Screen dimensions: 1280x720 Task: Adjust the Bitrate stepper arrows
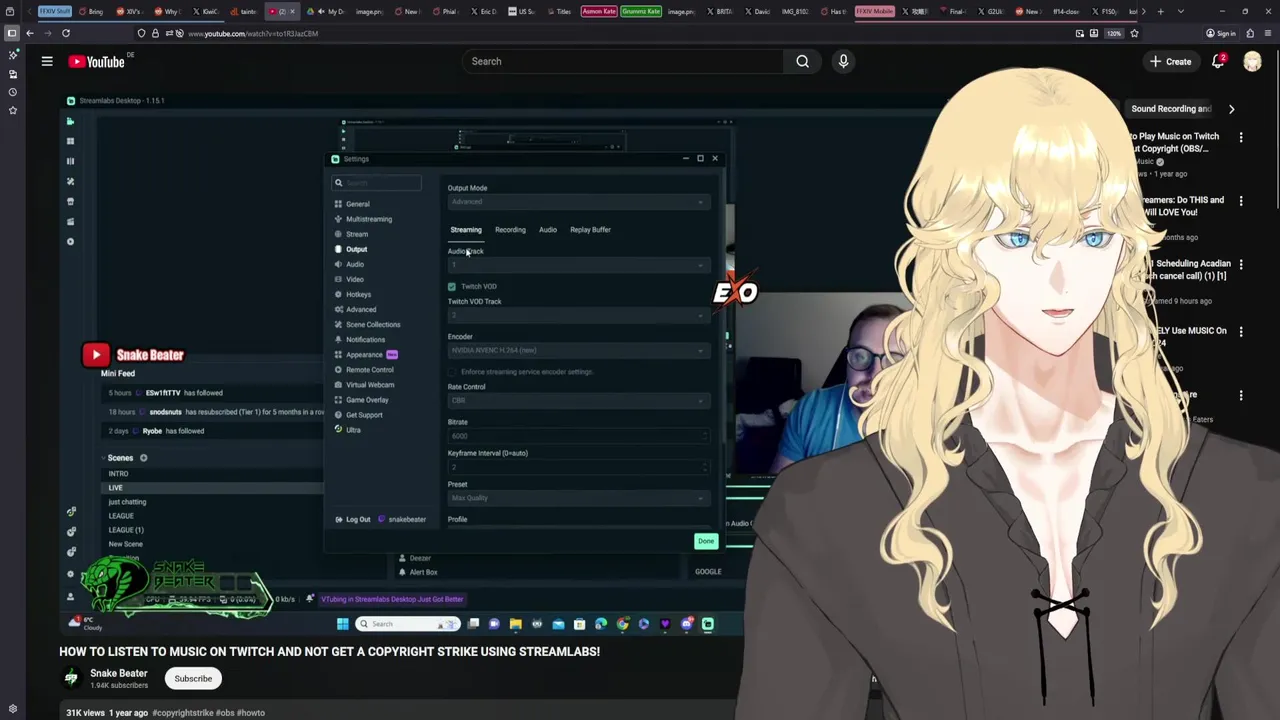click(704, 436)
